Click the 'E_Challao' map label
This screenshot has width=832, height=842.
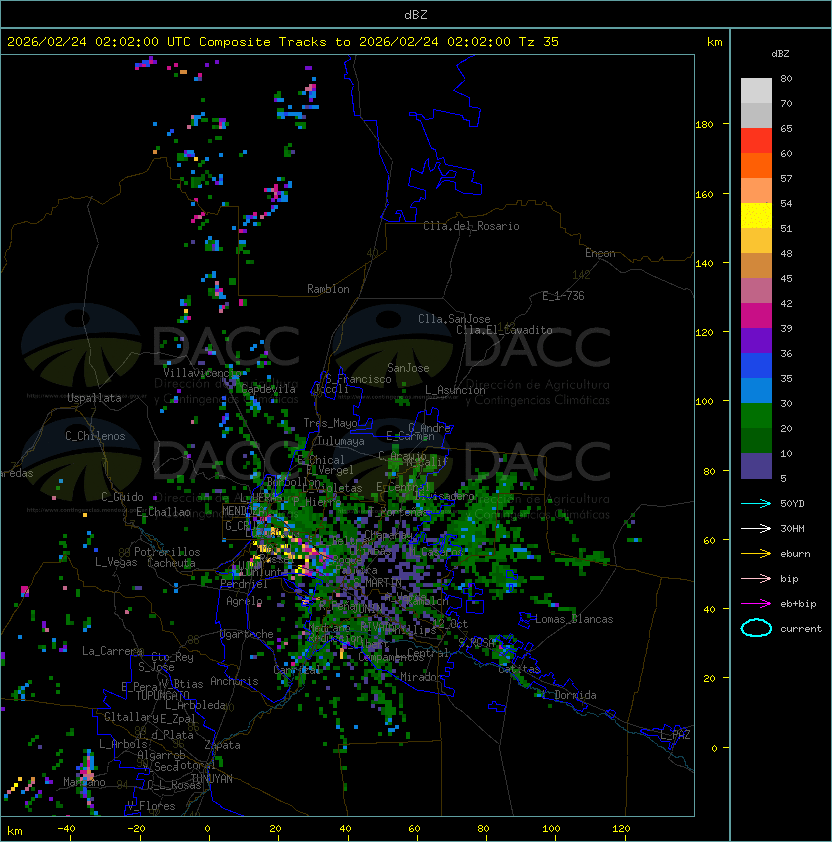pyautogui.click(x=163, y=512)
